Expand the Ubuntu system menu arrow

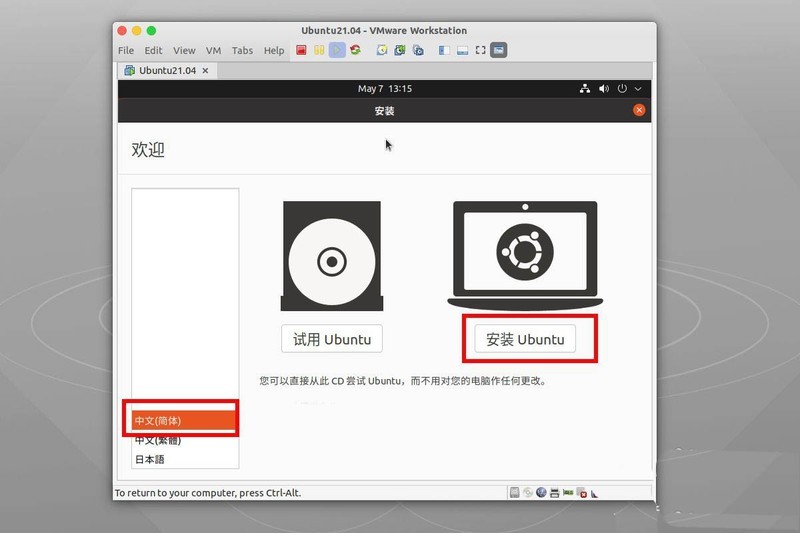coord(638,89)
